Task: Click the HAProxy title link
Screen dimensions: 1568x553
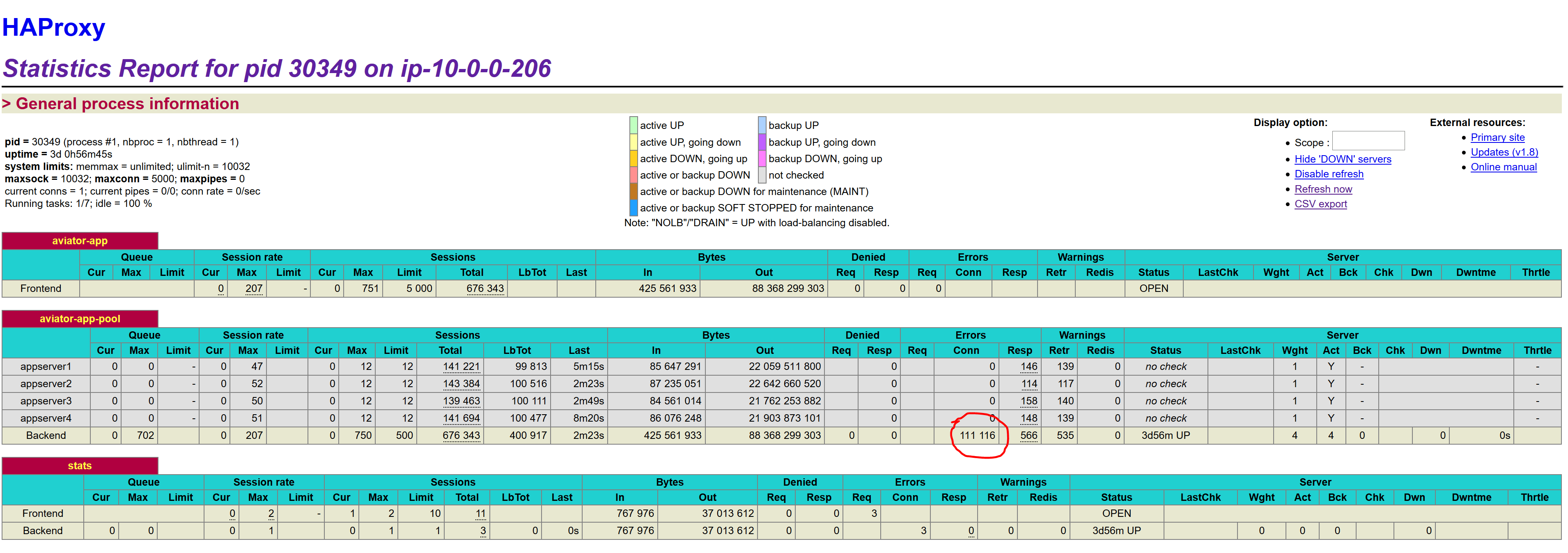Action: (53, 28)
